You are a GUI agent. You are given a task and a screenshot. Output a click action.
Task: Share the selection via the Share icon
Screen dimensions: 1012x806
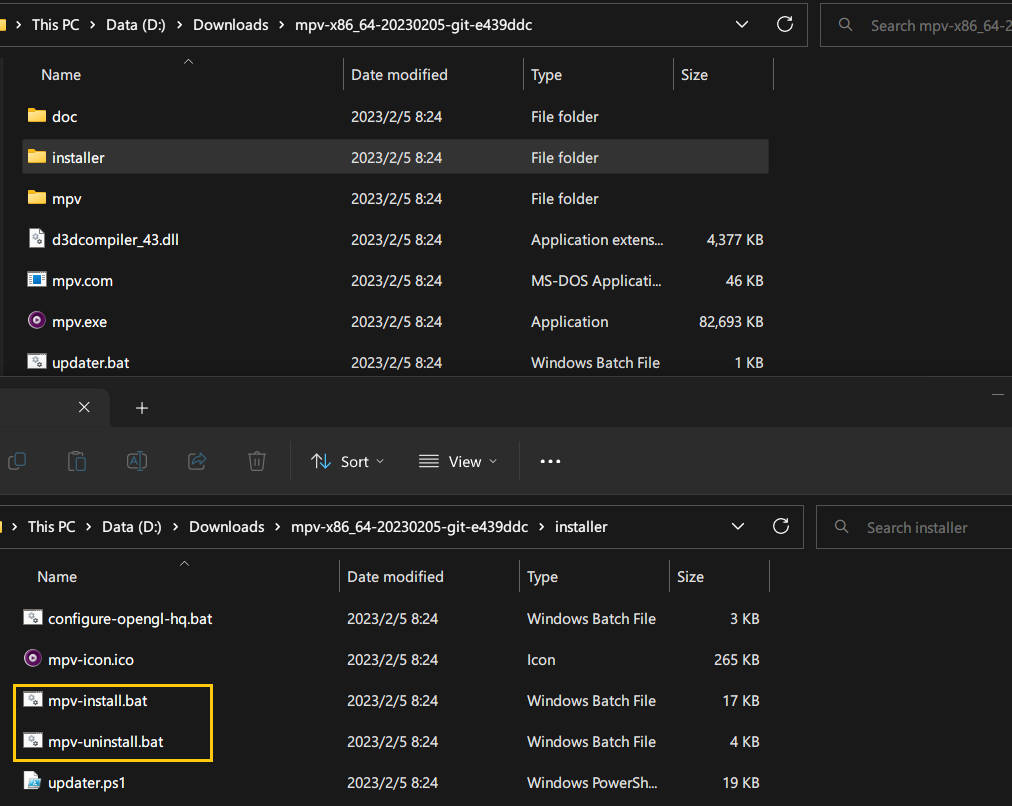(x=196, y=461)
